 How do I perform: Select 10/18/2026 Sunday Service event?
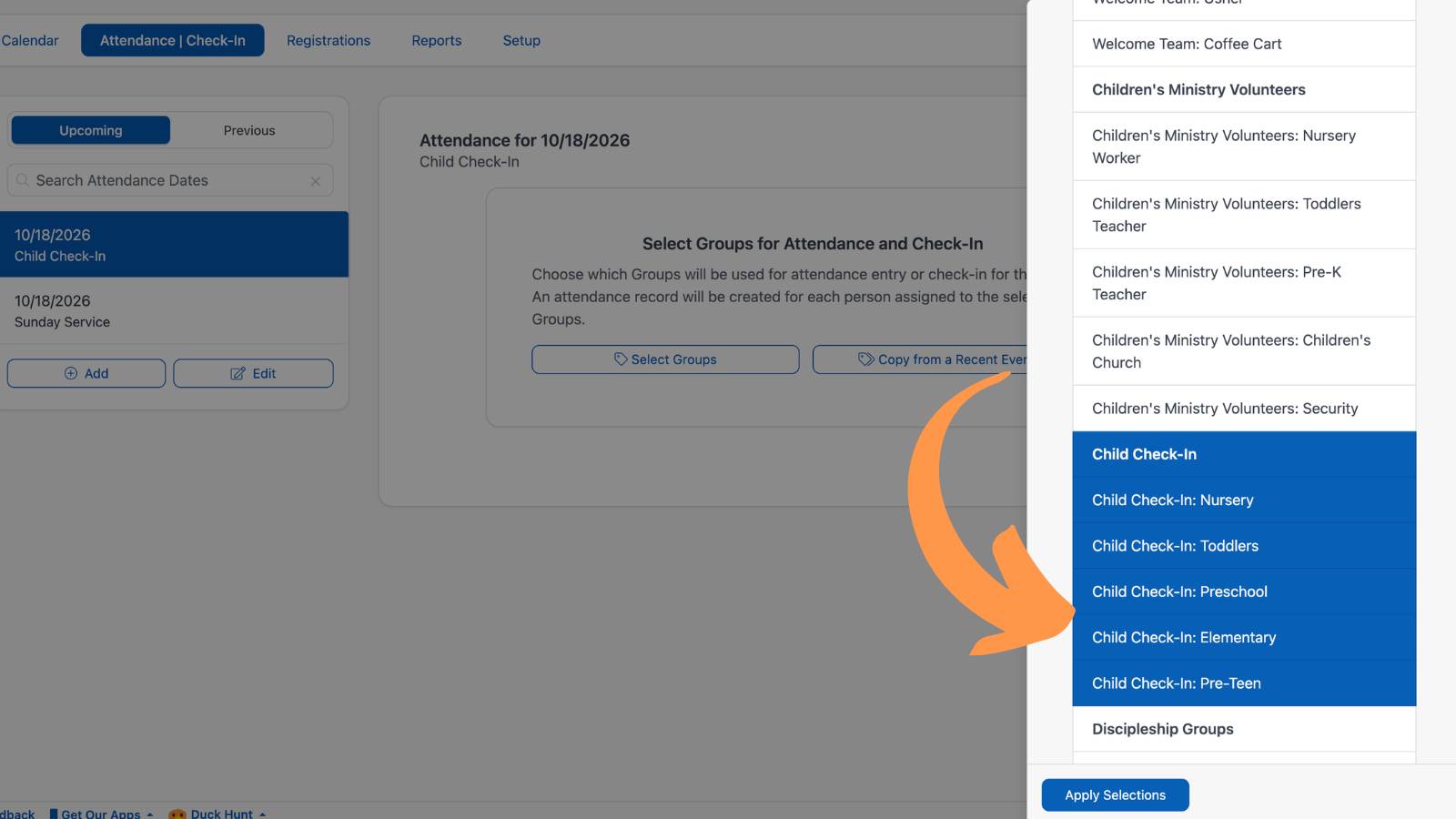pos(174,310)
